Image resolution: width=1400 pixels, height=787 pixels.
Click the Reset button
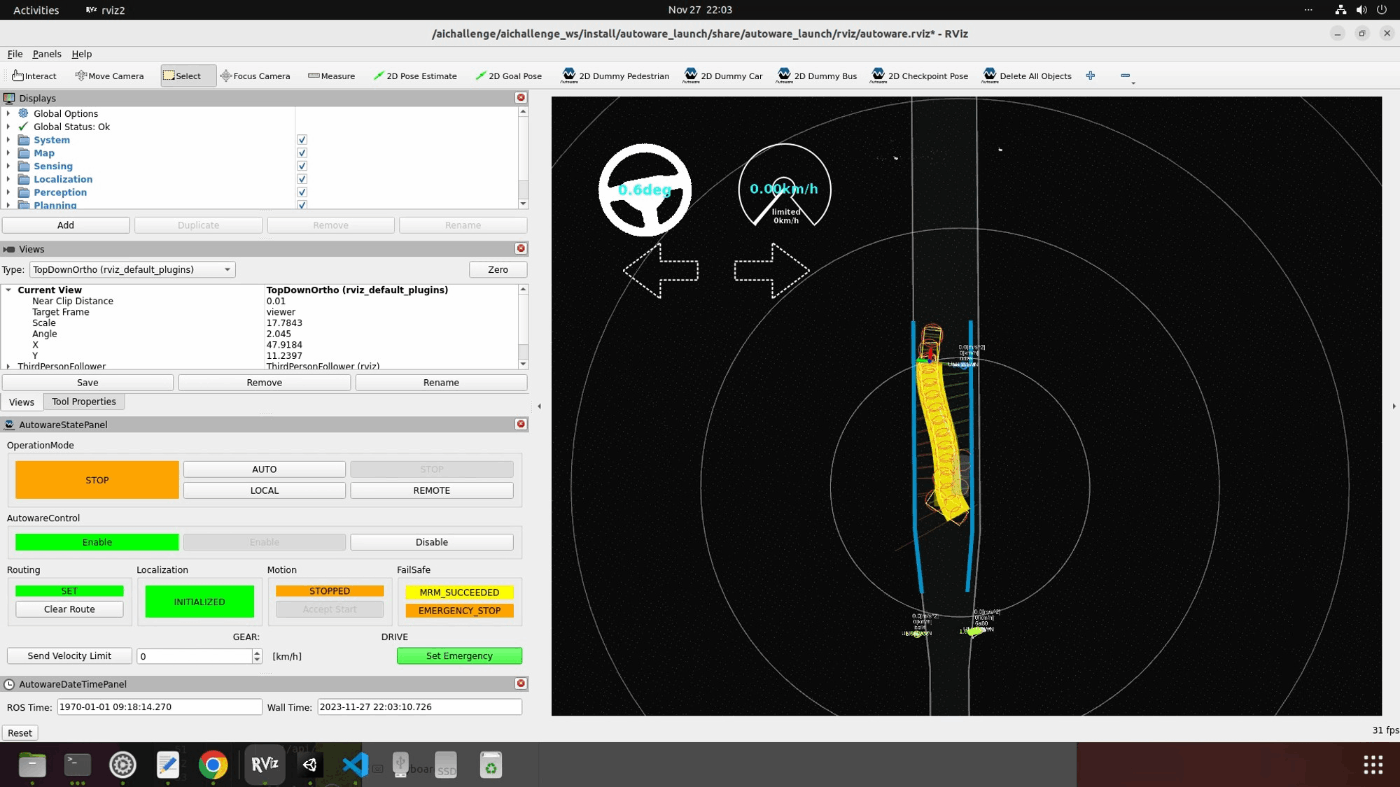19,733
